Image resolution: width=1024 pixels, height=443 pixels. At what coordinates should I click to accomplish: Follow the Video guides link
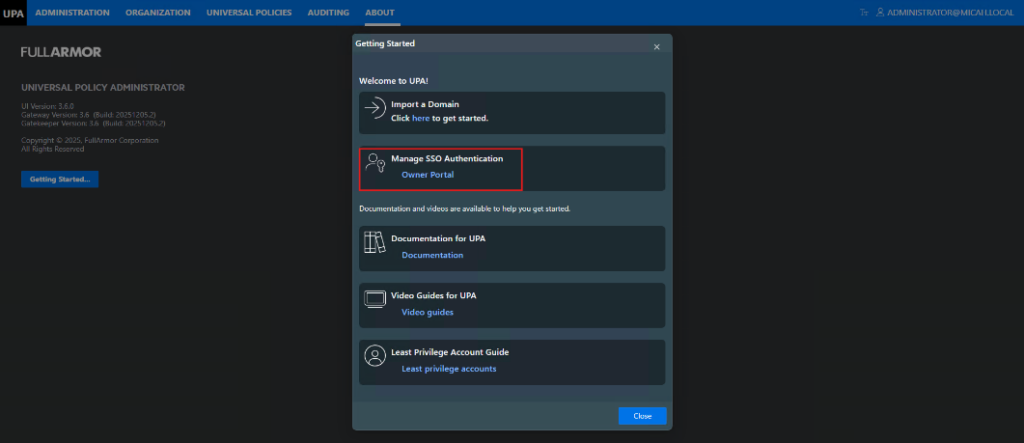[x=427, y=312]
